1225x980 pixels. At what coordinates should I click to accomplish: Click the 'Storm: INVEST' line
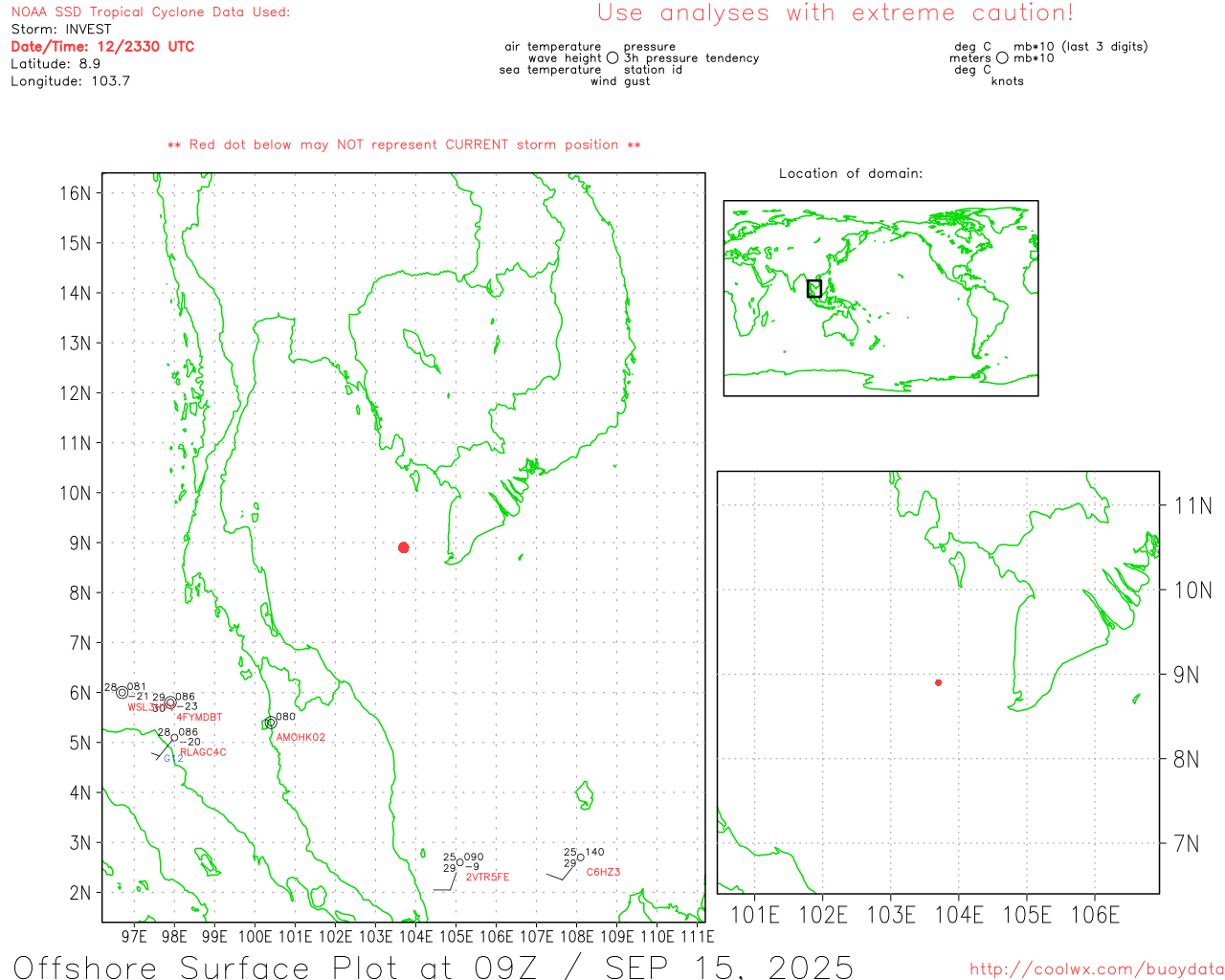[x=61, y=30]
